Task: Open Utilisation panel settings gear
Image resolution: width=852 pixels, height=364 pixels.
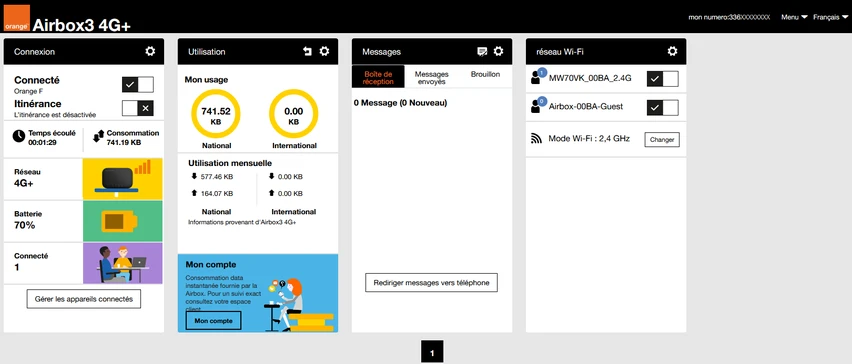Action: coord(324,51)
